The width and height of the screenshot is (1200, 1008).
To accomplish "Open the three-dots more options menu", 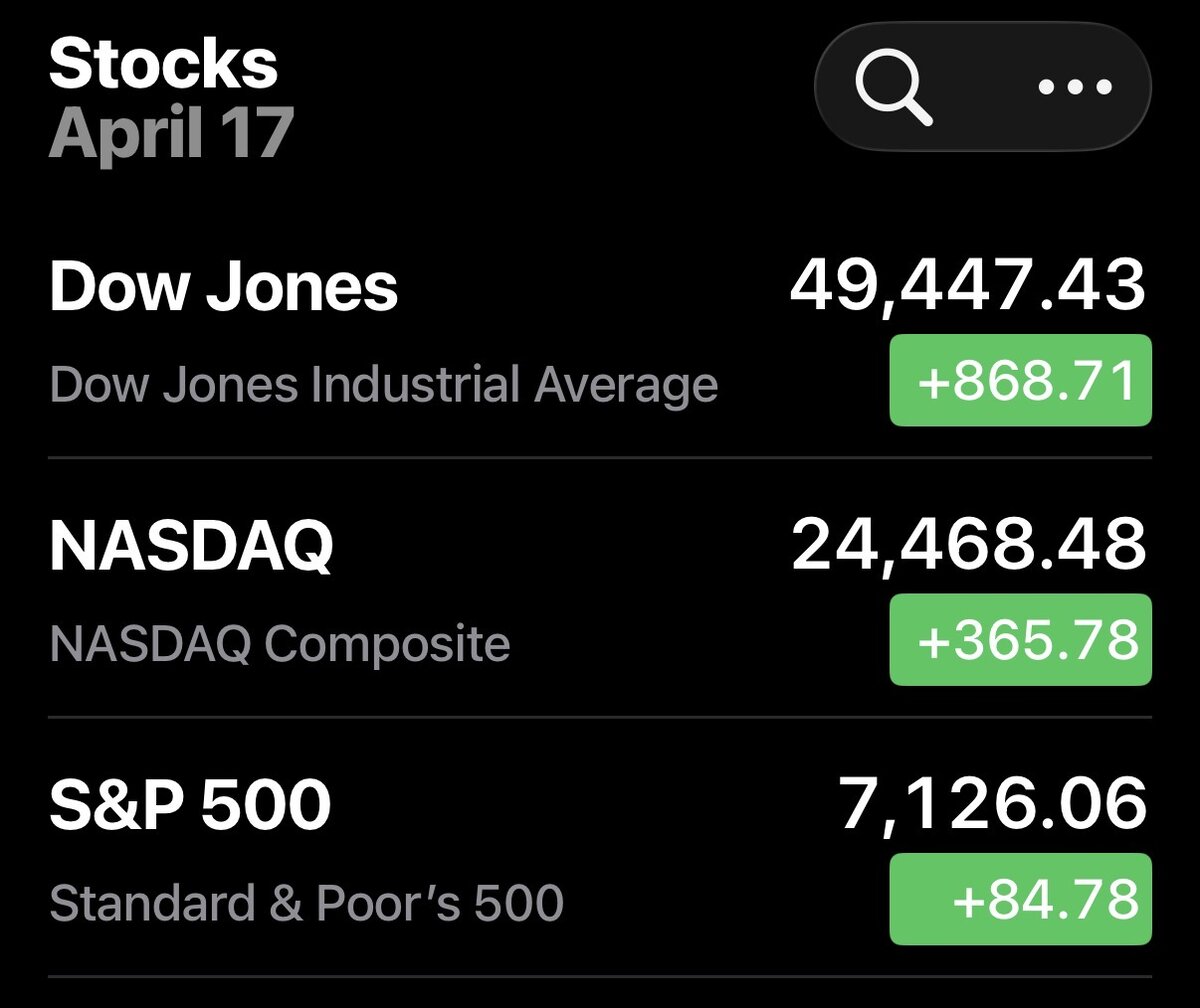I will pos(1073,87).
